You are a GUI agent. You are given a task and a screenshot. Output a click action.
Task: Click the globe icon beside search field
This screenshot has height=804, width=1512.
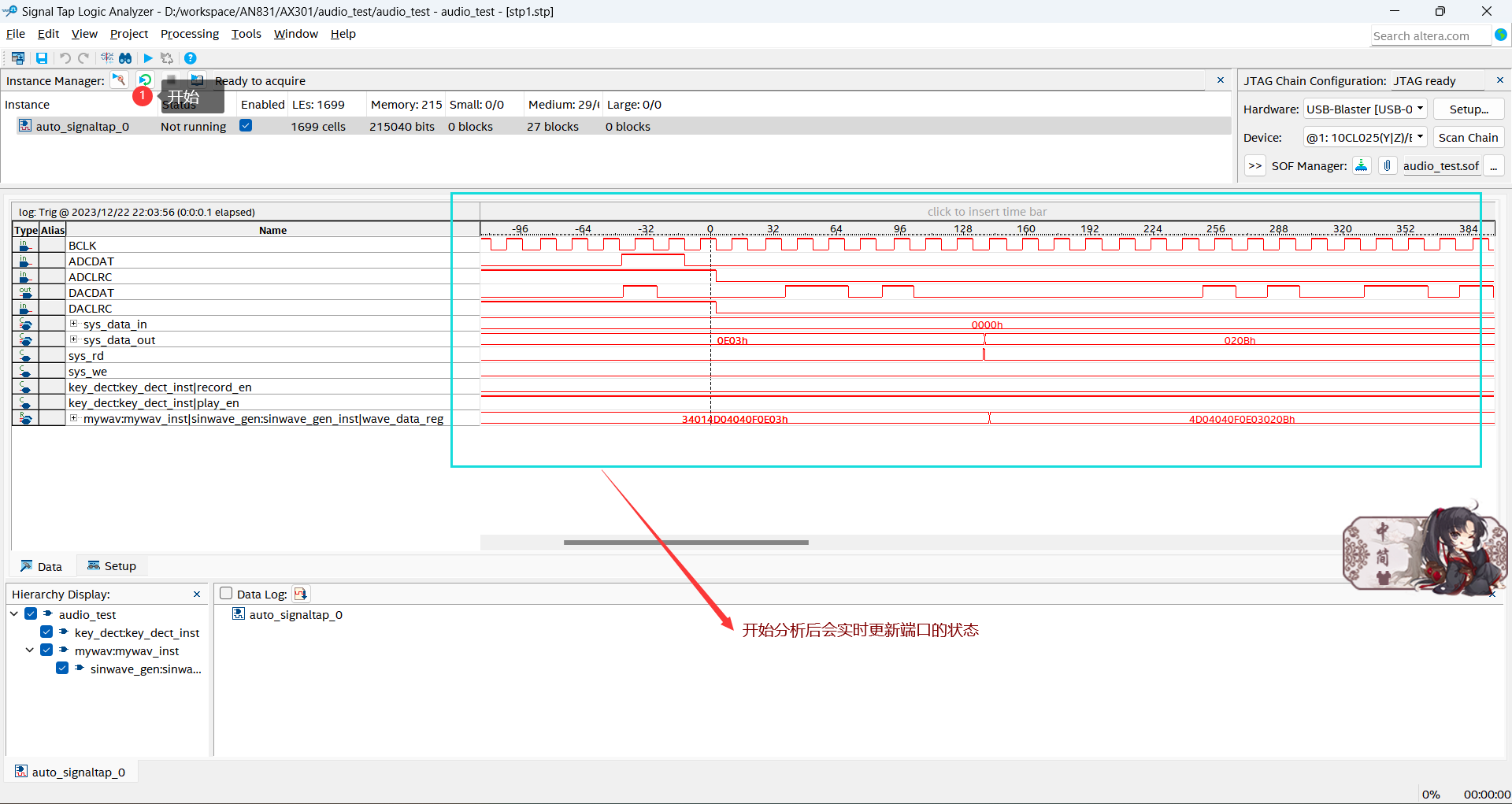[x=1501, y=35]
